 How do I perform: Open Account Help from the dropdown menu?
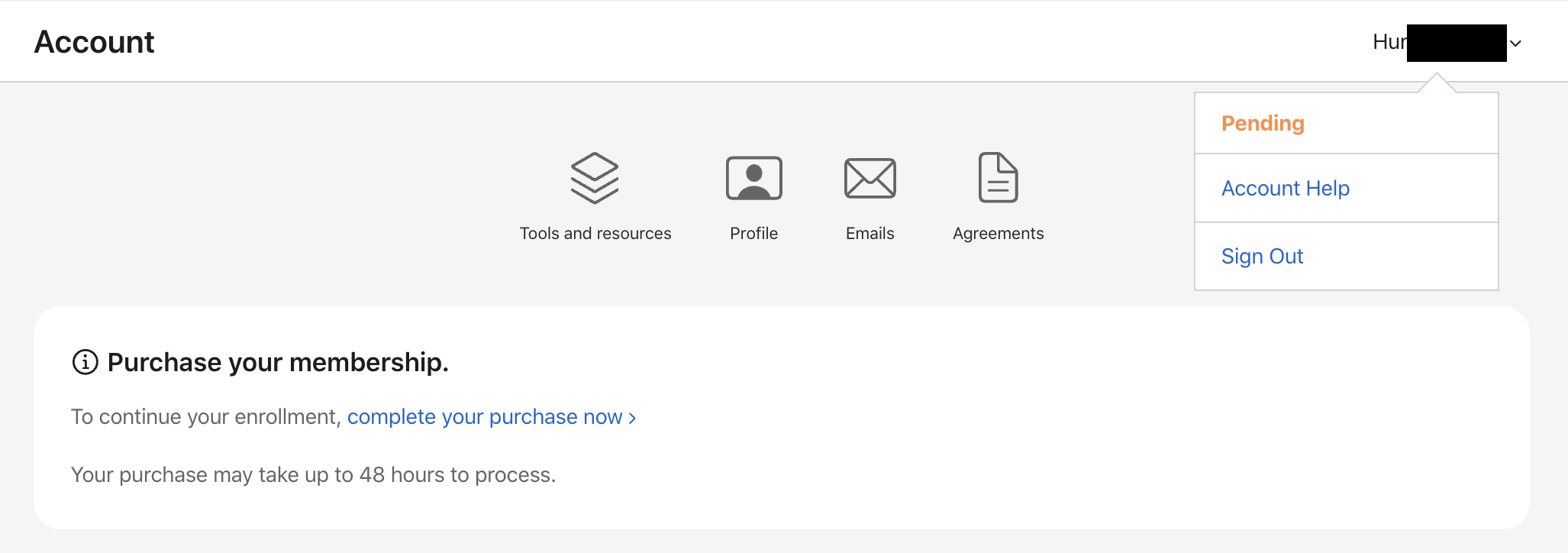tap(1285, 189)
